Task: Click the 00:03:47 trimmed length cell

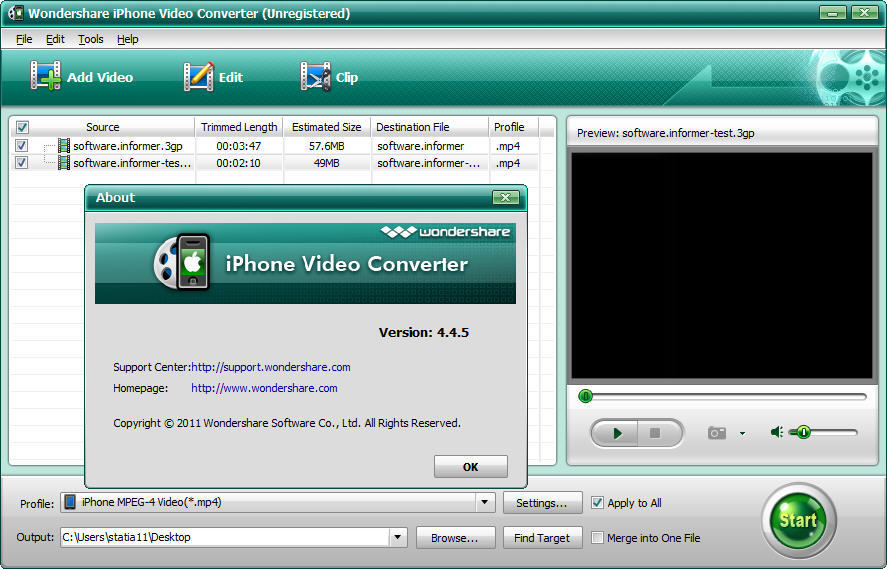Action: tap(239, 146)
